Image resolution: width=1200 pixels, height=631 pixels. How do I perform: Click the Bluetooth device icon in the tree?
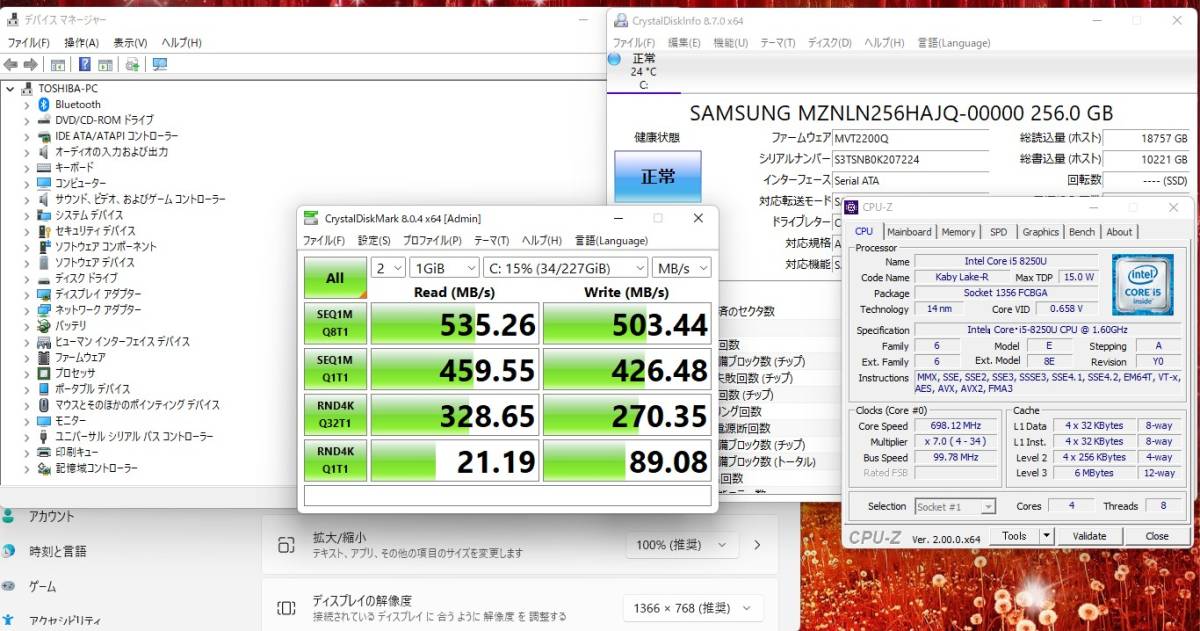(x=44, y=104)
